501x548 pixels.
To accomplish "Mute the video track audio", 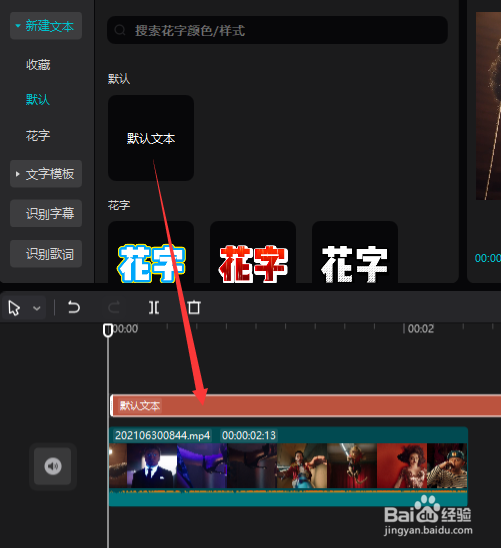I will (53, 466).
